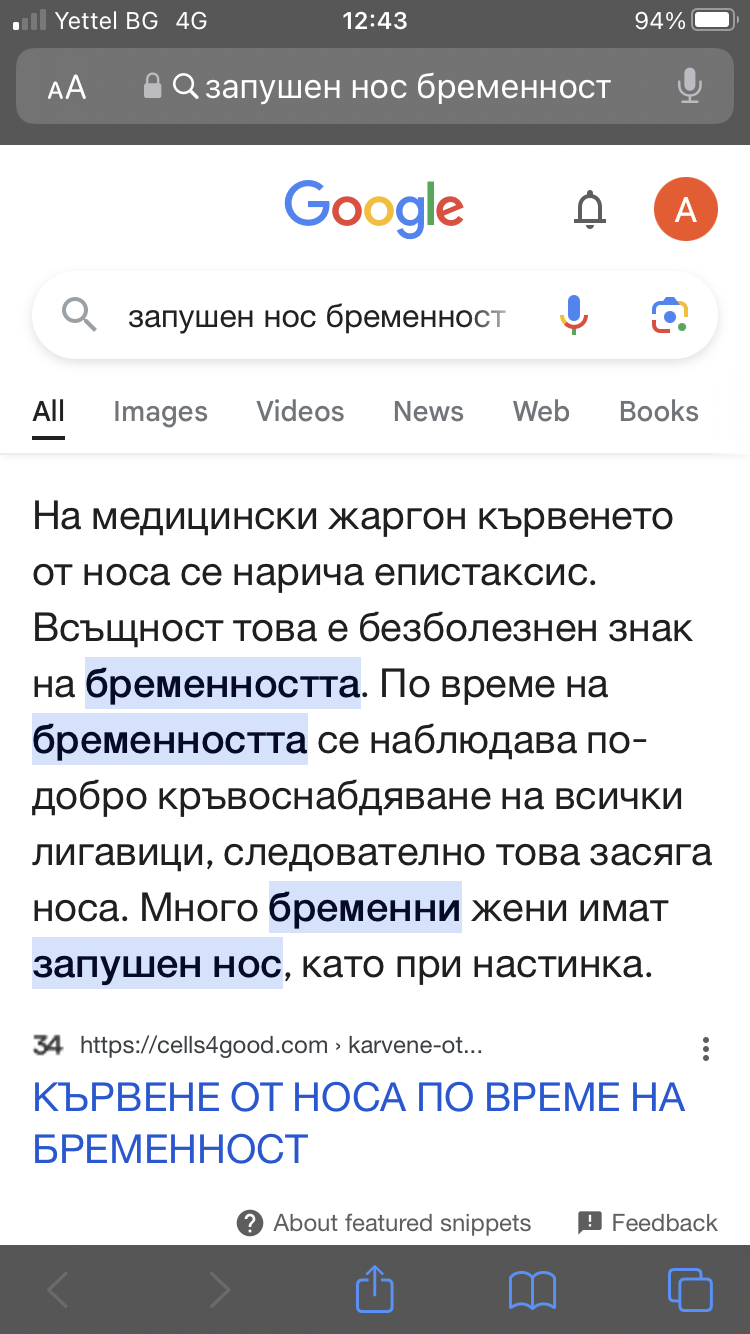Open the Google account avatar
This screenshot has height=1334, width=750.
coord(685,209)
